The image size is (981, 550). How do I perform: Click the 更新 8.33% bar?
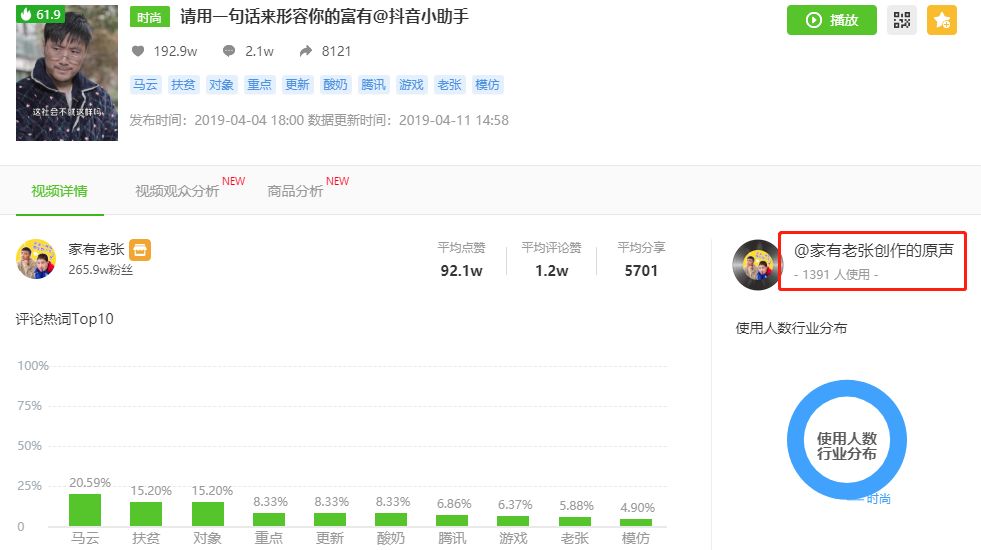(x=330, y=520)
